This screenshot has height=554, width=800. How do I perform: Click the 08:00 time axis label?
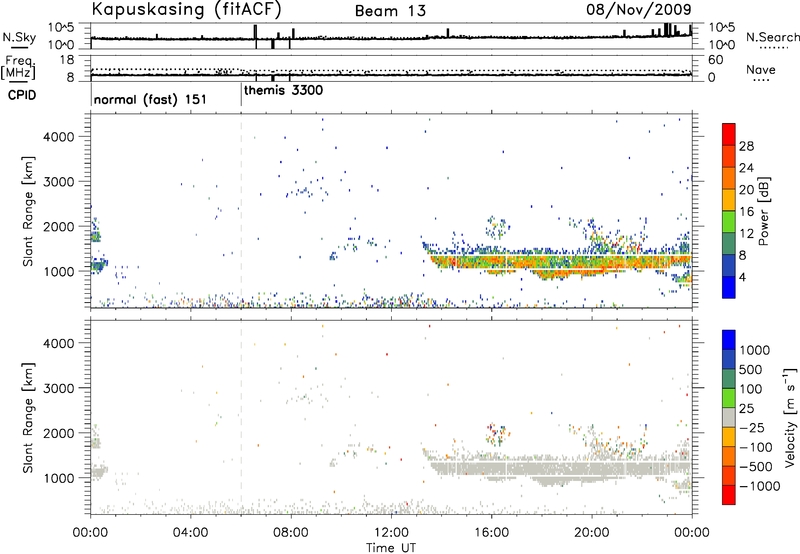290,532
